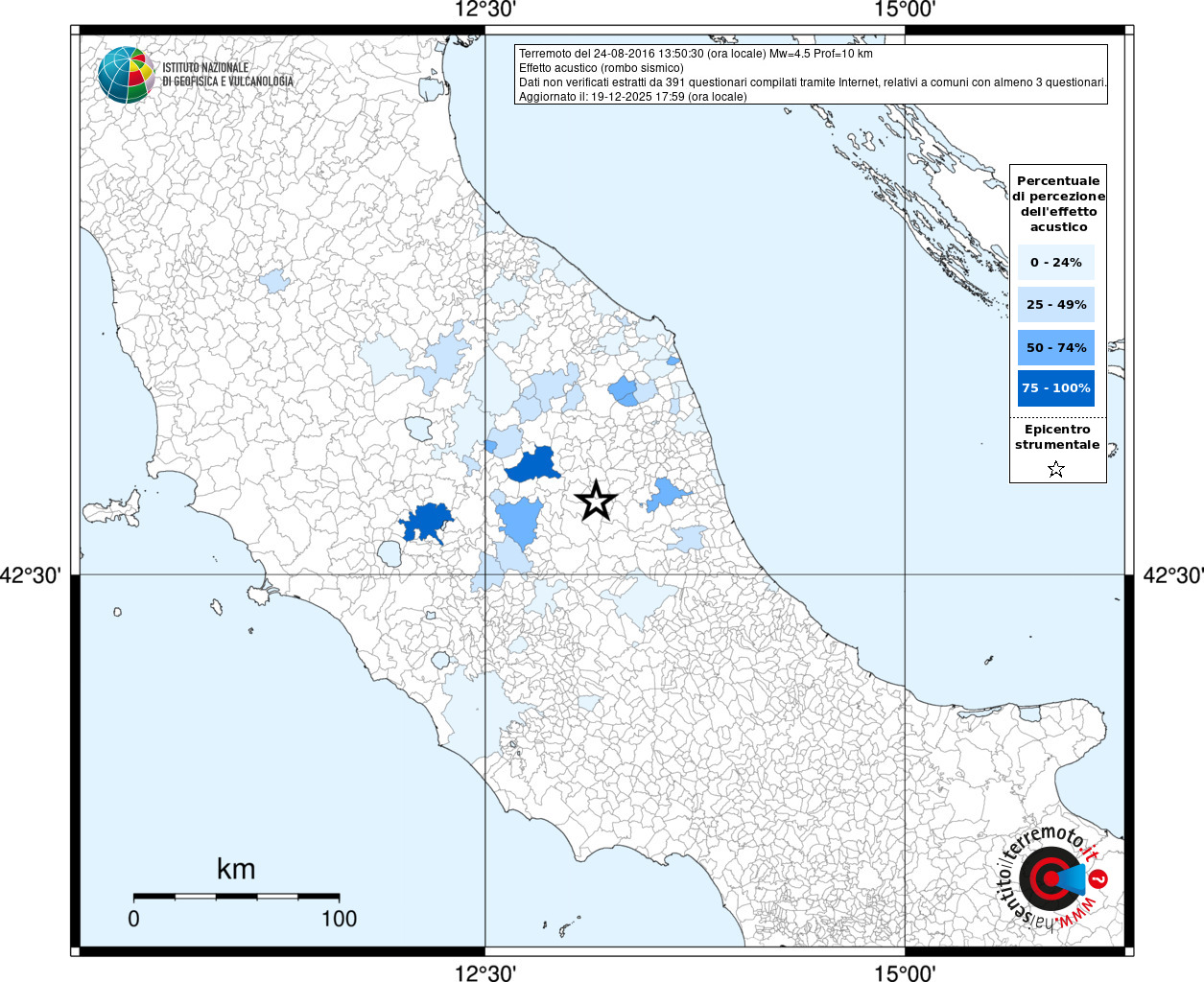This screenshot has width=1204, height=982.
Task: Click the 'Istituto Nazionale di Geofisica e Vulcanologia' text
Action: coord(227,75)
